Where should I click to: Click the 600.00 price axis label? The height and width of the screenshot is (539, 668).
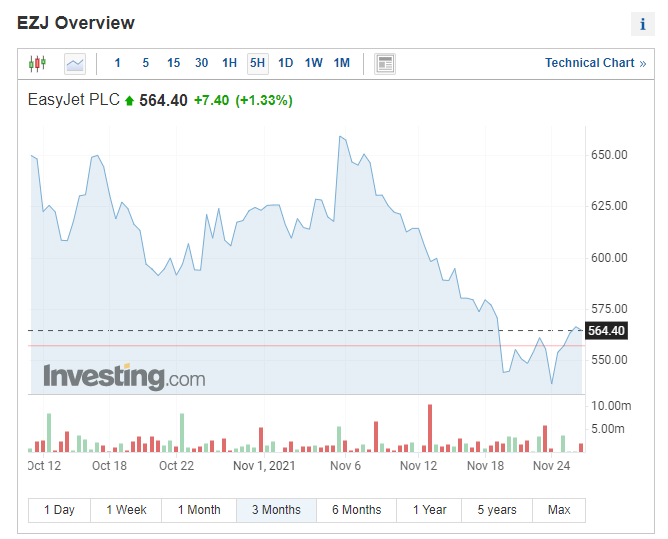pos(609,258)
